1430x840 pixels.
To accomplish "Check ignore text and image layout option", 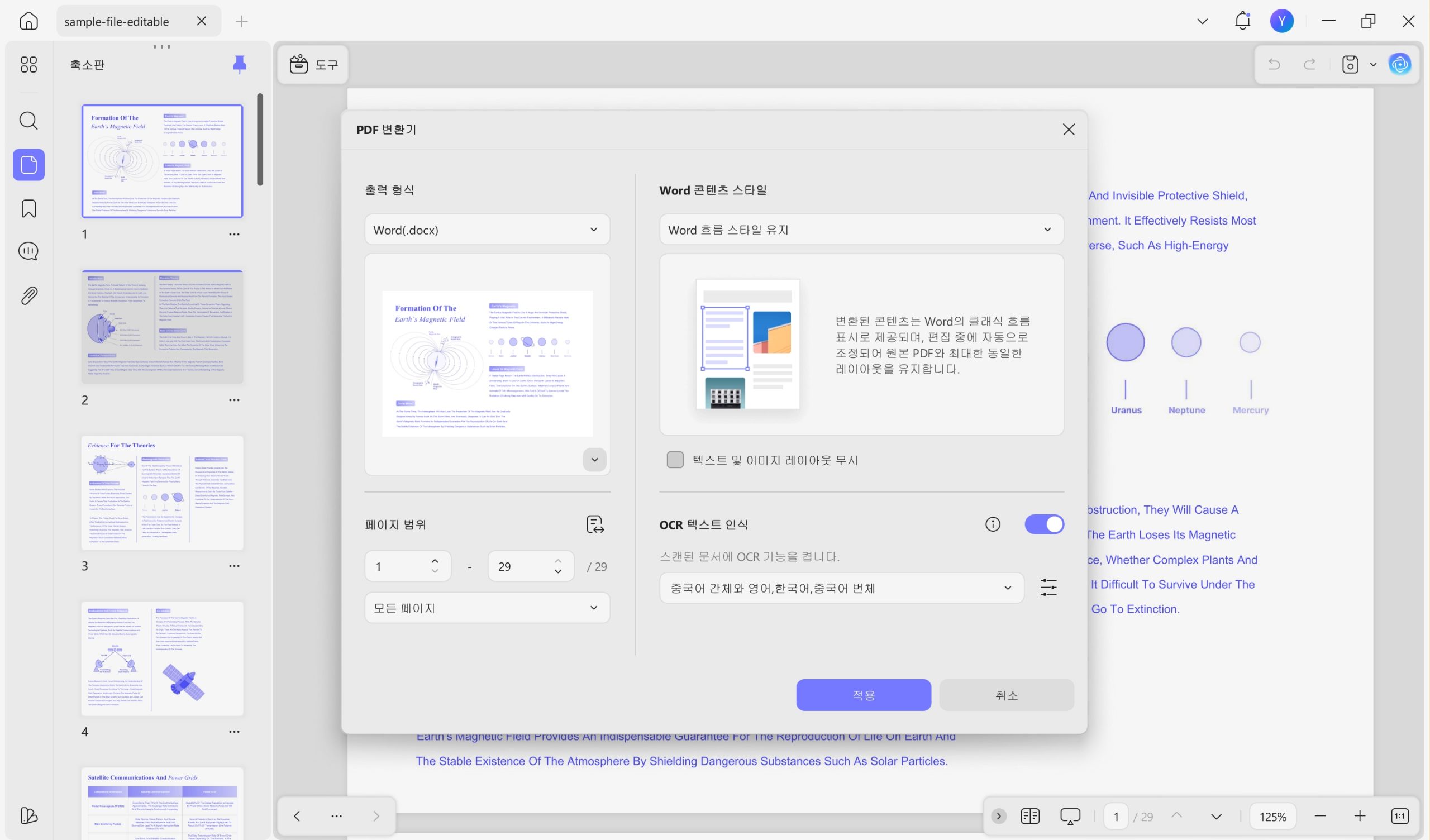I will (x=675, y=460).
